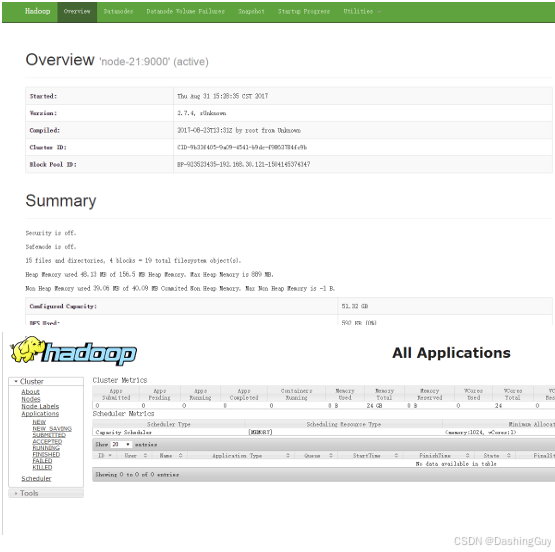This screenshot has height=552, width=555.
Task: Open the Node Labels link
Action: [x=40, y=406]
